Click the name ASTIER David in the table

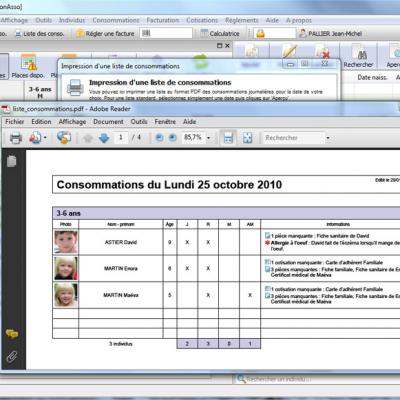coord(121,242)
